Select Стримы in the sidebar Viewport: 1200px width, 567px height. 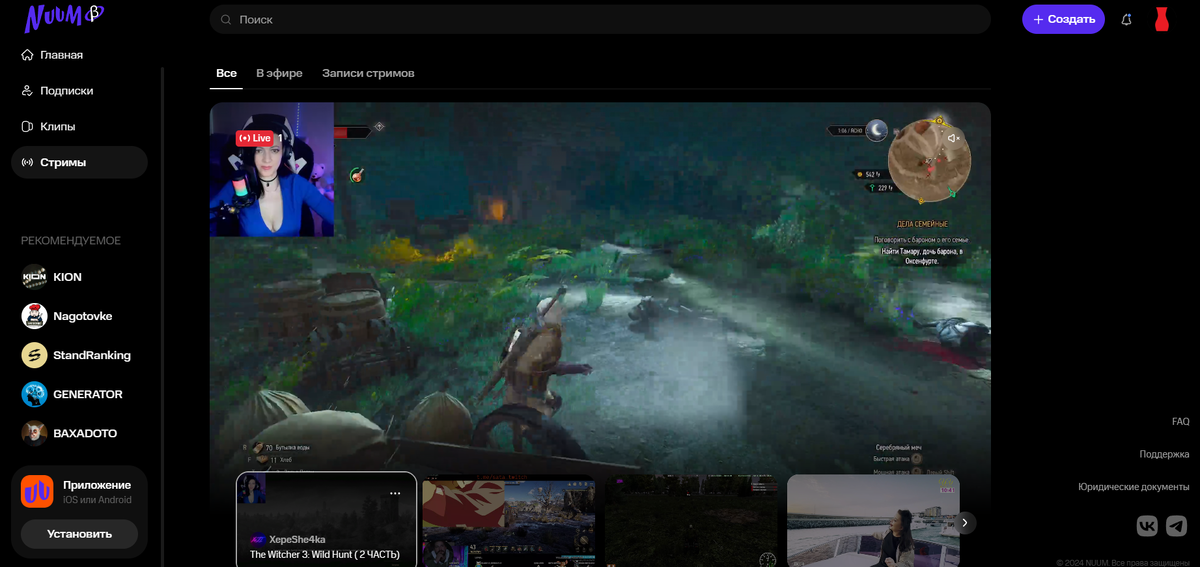79,162
